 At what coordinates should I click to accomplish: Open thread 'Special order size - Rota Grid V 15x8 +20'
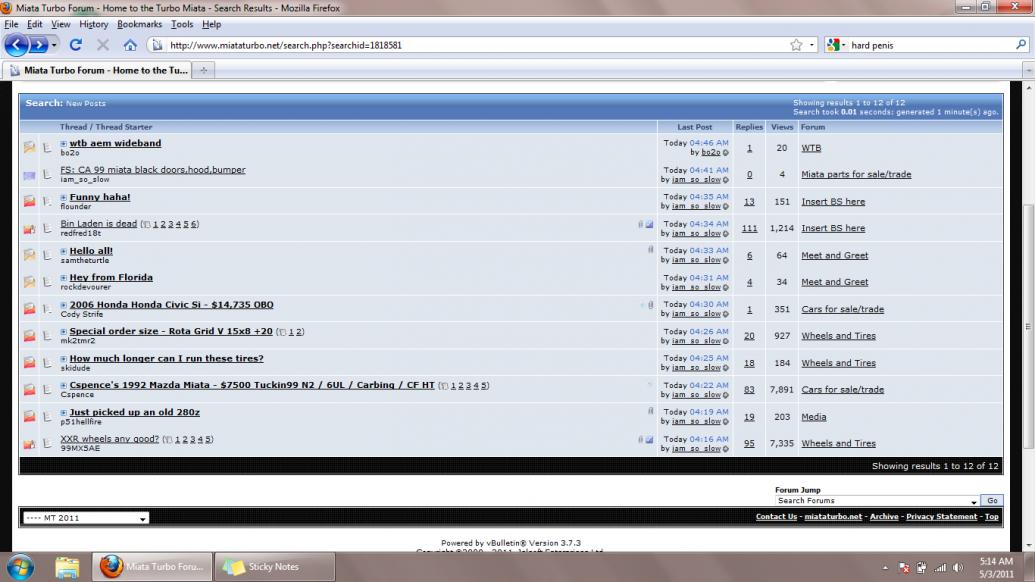coord(171,331)
